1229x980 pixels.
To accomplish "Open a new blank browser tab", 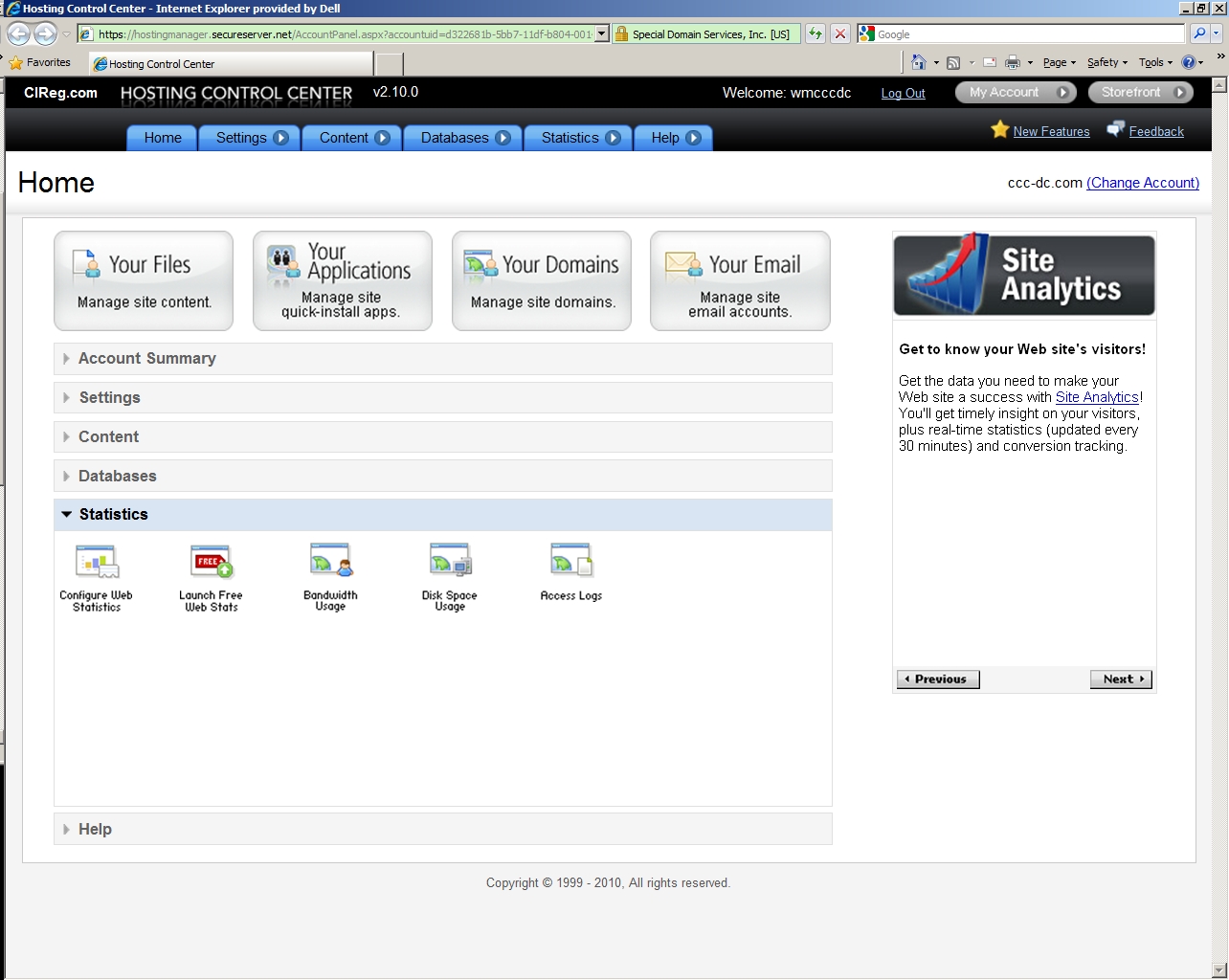I will [389, 64].
